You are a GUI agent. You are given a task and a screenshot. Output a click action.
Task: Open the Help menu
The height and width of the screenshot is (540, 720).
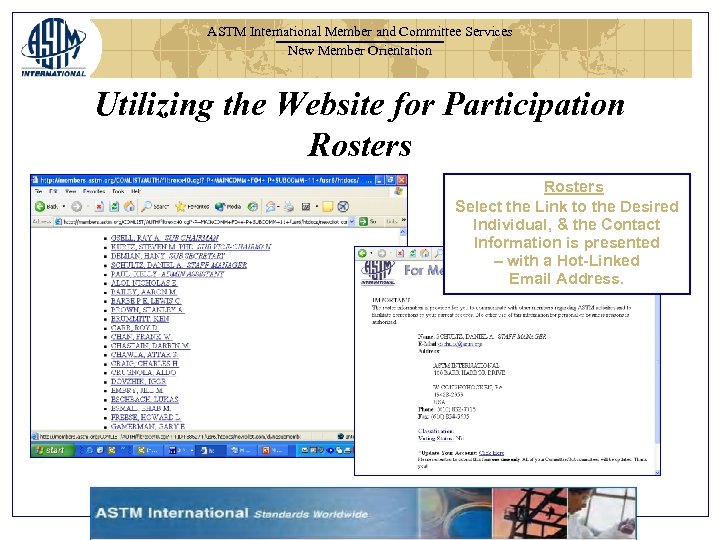point(136,191)
